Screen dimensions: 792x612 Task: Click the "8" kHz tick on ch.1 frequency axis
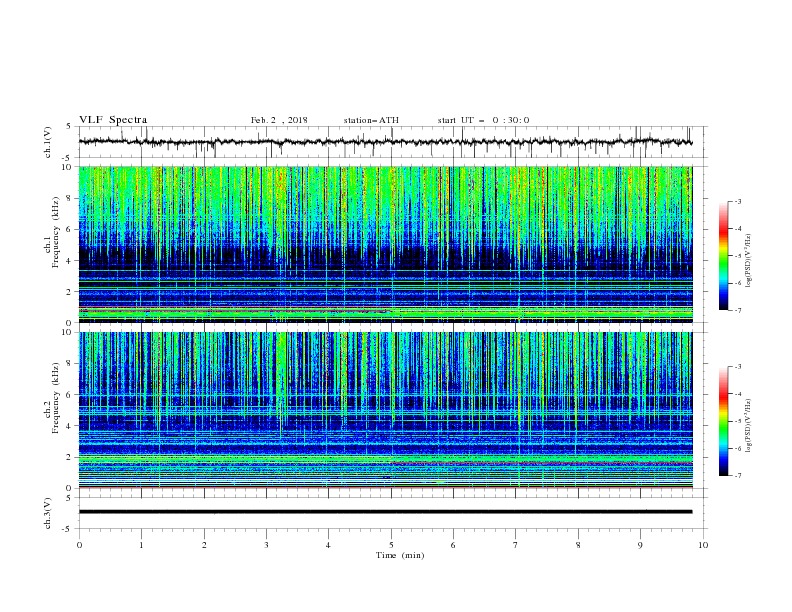tap(69, 198)
